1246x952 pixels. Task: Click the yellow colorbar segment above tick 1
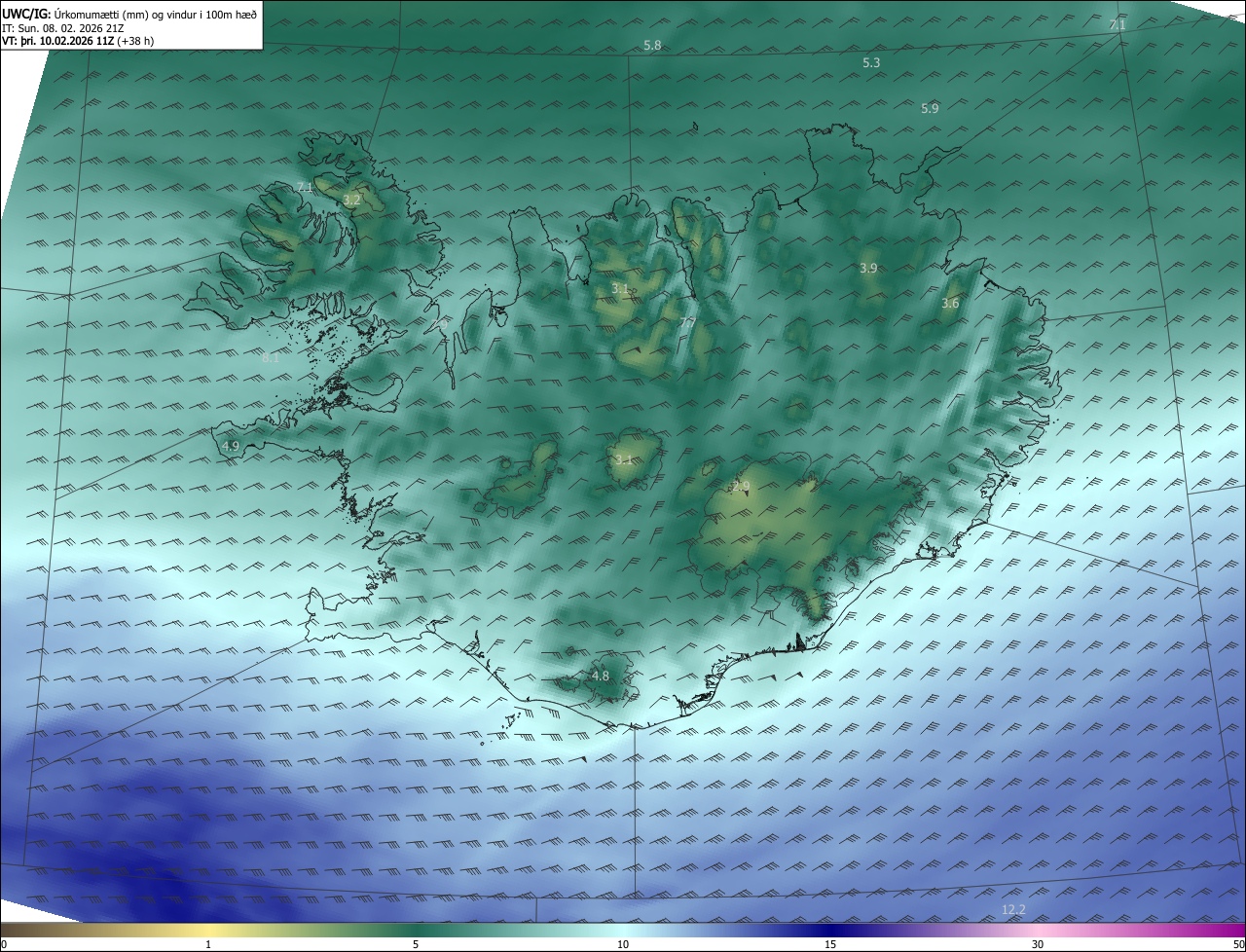[208, 931]
